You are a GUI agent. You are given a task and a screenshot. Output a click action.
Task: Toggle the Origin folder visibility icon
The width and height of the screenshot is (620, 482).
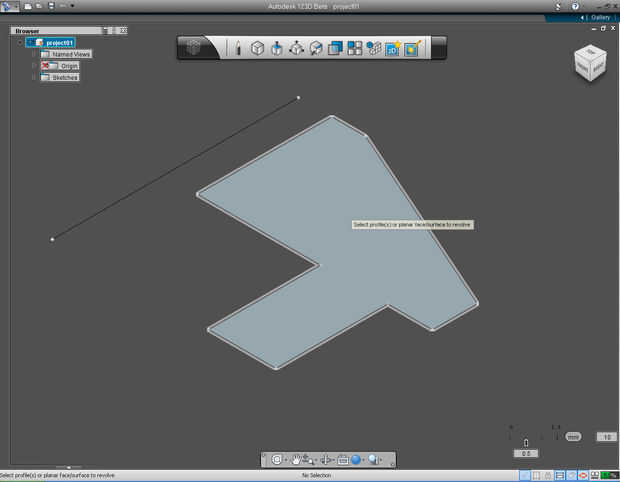click(45, 66)
